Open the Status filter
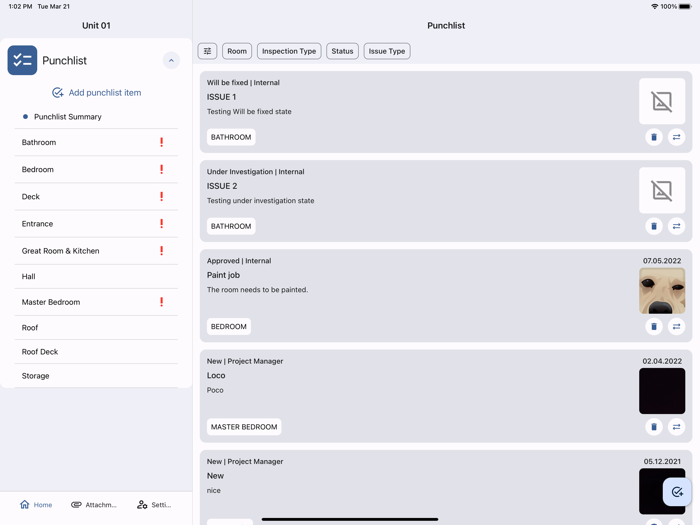700x525 pixels. (342, 51)
